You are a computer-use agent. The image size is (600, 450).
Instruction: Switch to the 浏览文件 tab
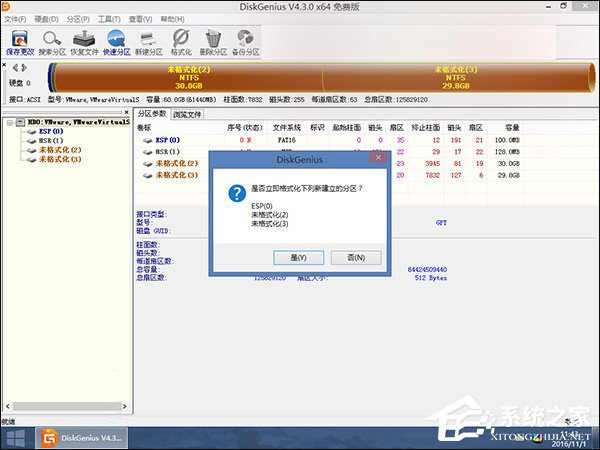(187, 115)
